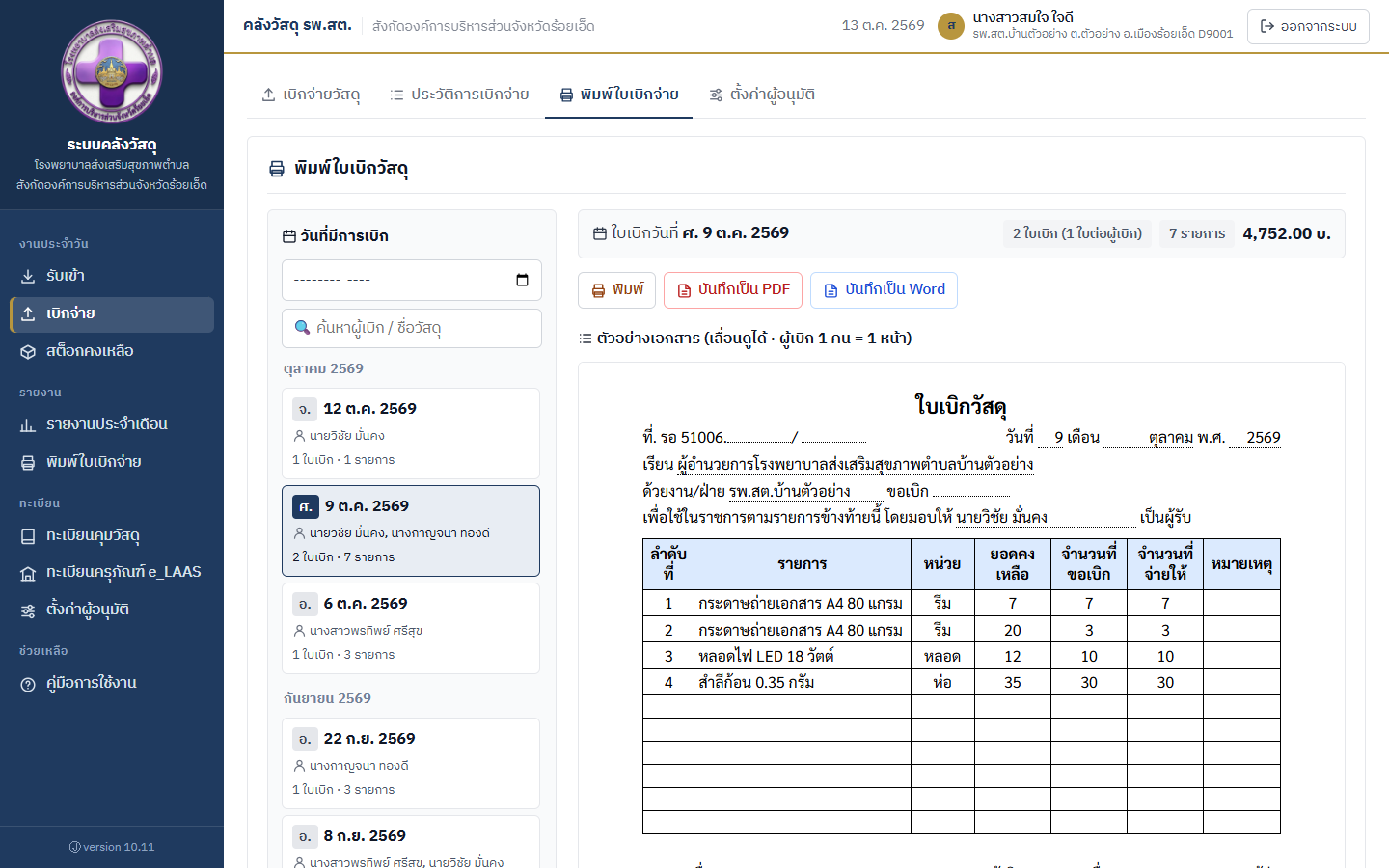Click the calendar icon beside วันที่มีการเบิก
Image resolution: width=1389 pixels, height=868 pixels.
289,236
